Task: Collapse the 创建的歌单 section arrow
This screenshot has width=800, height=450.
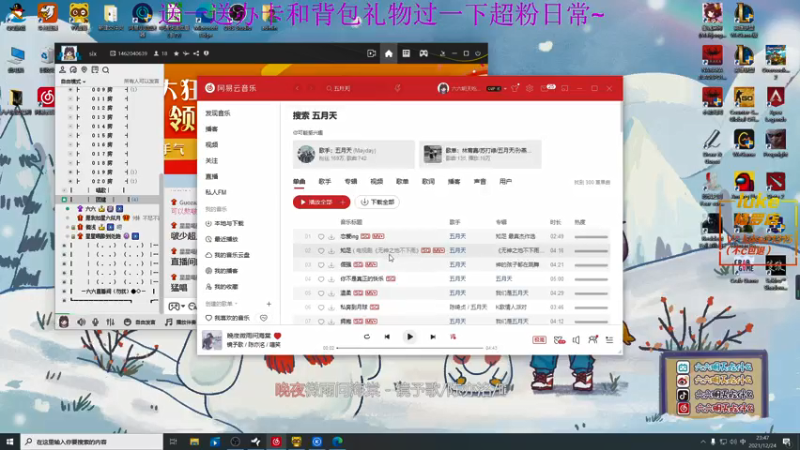Action: (236, 304)
